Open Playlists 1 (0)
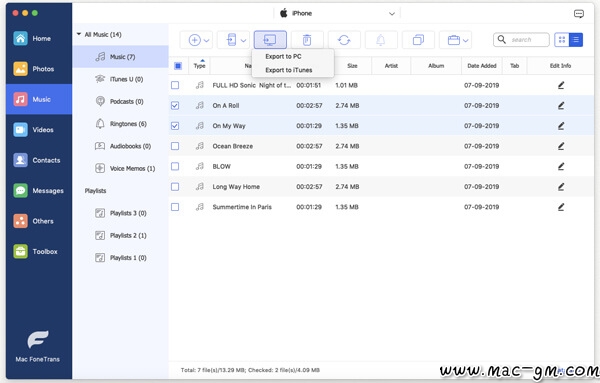Screen dimensions: 600x383 (x=121, y=258)
